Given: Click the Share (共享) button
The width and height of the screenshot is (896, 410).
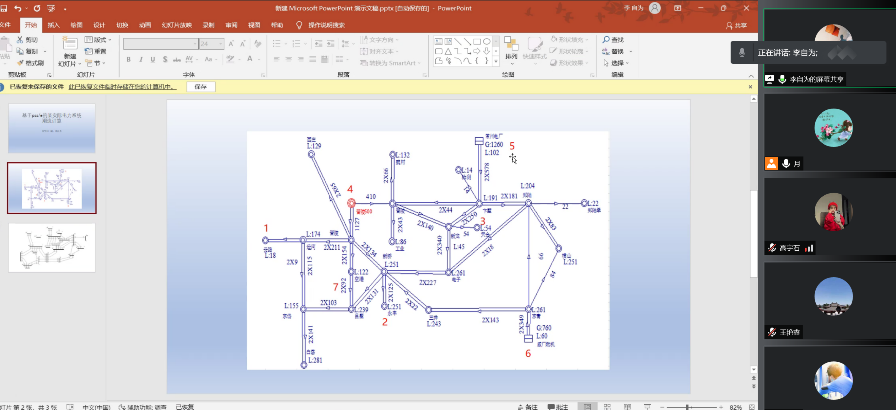Looking at the screenshot, I should coord(737,25).
